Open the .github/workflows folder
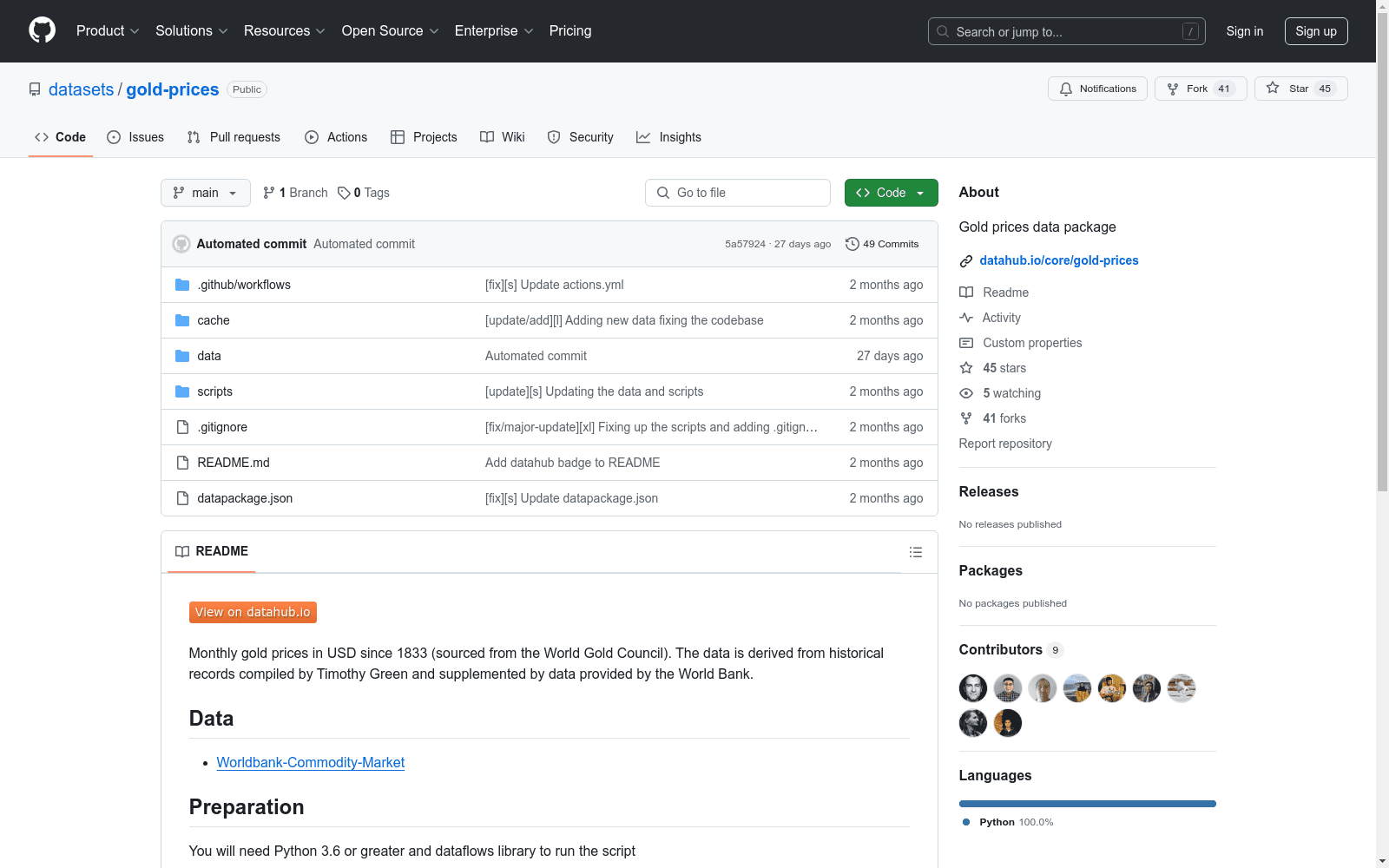 pos(244,285)
